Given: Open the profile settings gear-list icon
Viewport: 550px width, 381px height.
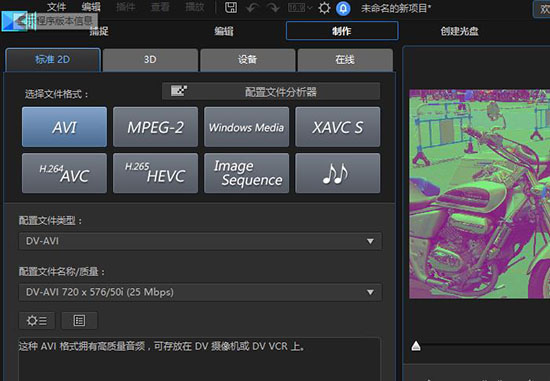Looking at the screenshot, I should coord(37,320).
